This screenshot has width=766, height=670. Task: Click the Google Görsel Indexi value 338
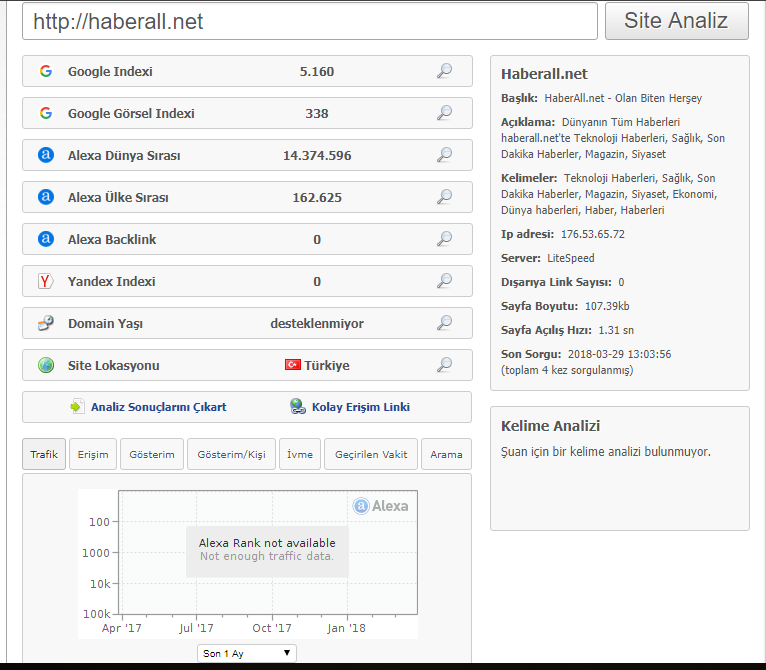[317, 113]
